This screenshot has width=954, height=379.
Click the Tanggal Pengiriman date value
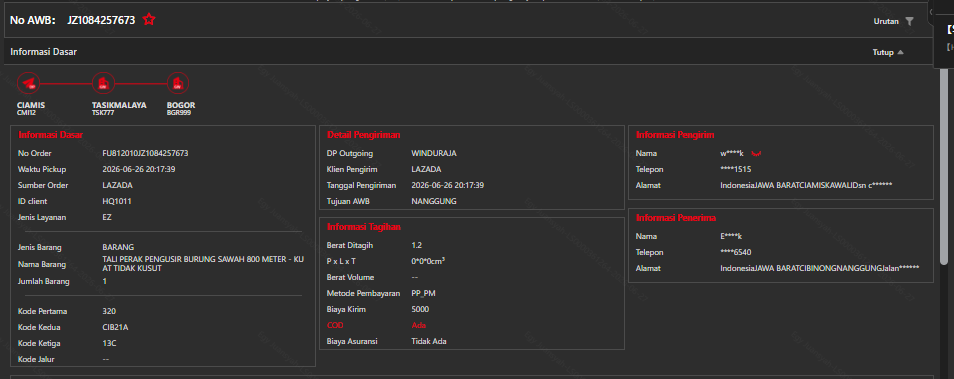tap(448, 185)
